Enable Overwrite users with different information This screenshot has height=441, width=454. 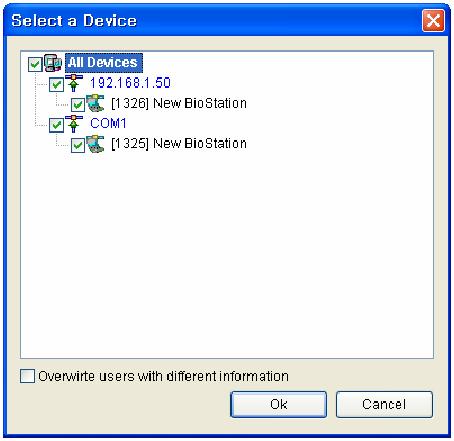coord(27,376)
